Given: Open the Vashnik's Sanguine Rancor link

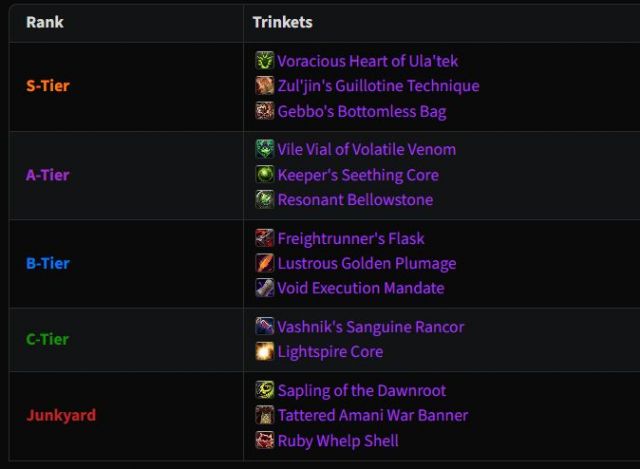Looking at the screenshot, I should click(x=371, y=327).
